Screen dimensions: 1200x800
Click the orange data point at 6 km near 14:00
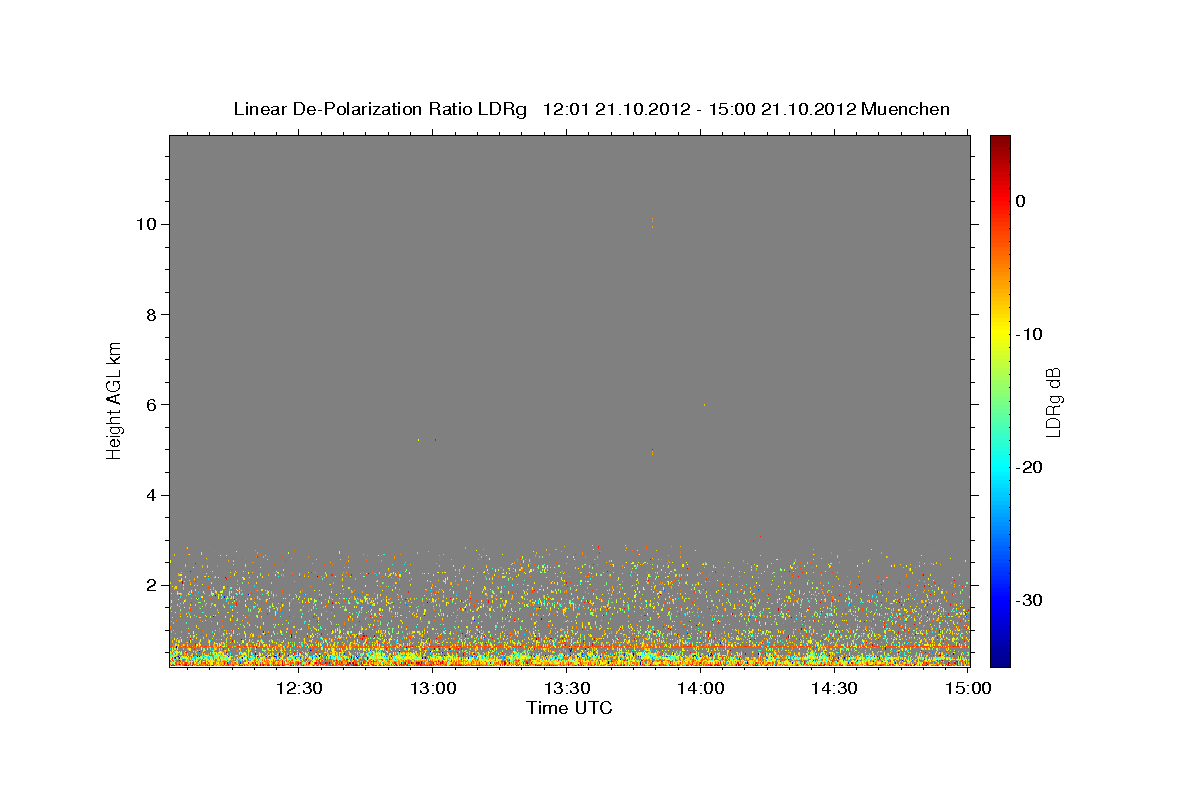[705, 404]
